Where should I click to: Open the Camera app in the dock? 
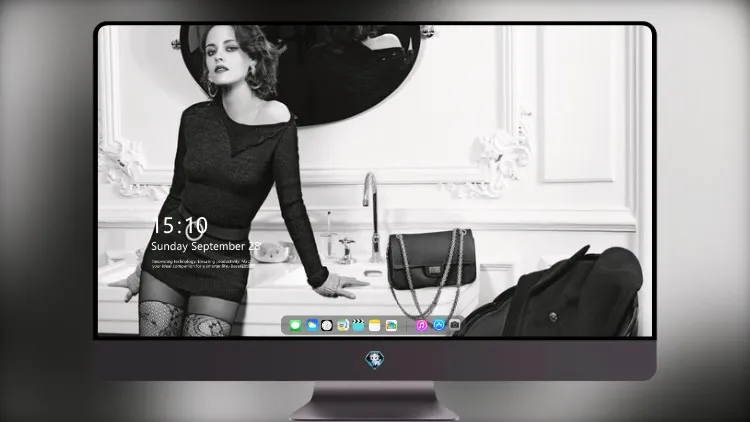pyautogui.click(x=455, y=325)
